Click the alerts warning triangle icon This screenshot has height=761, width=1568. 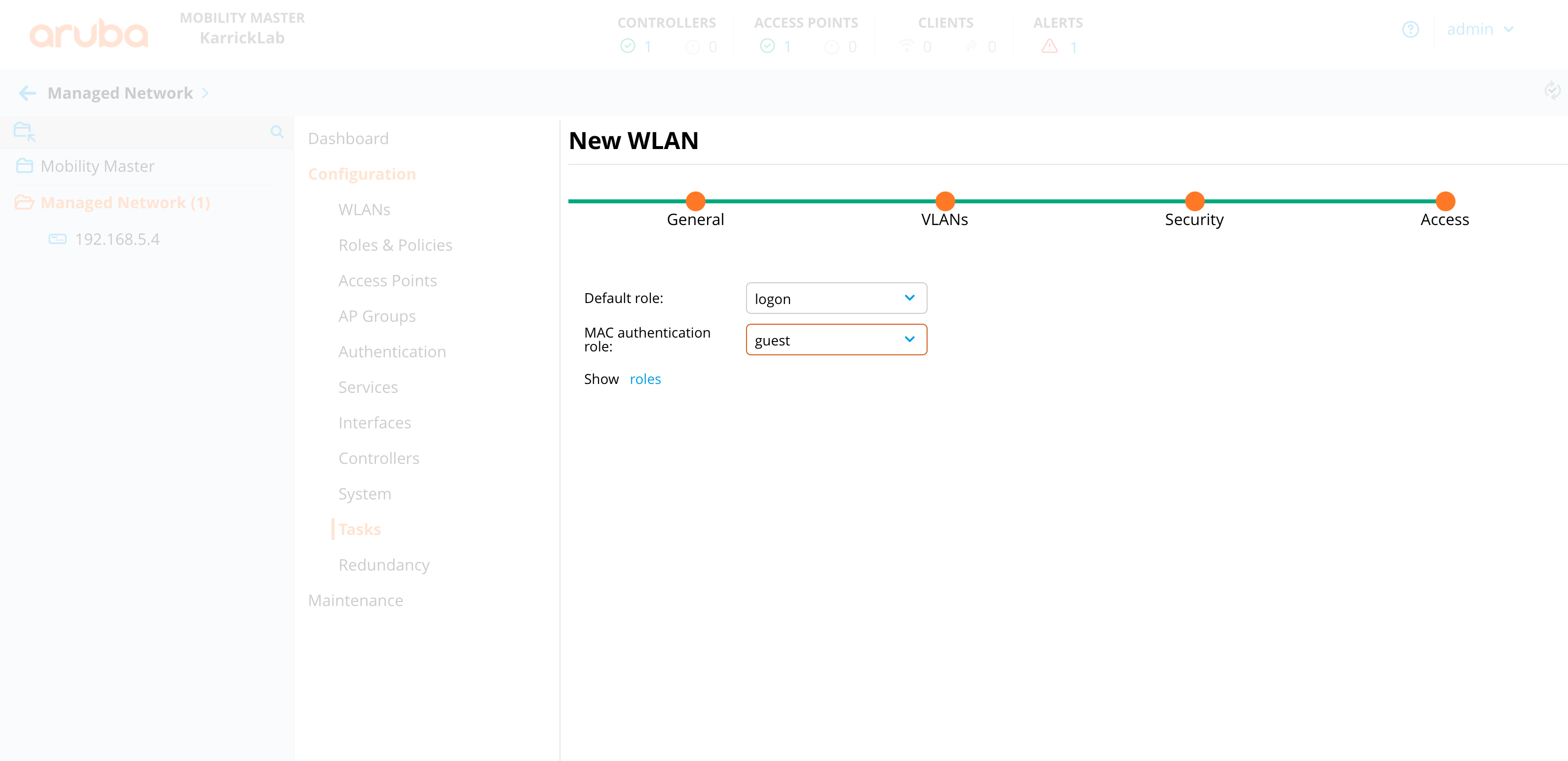point(1049,46)
